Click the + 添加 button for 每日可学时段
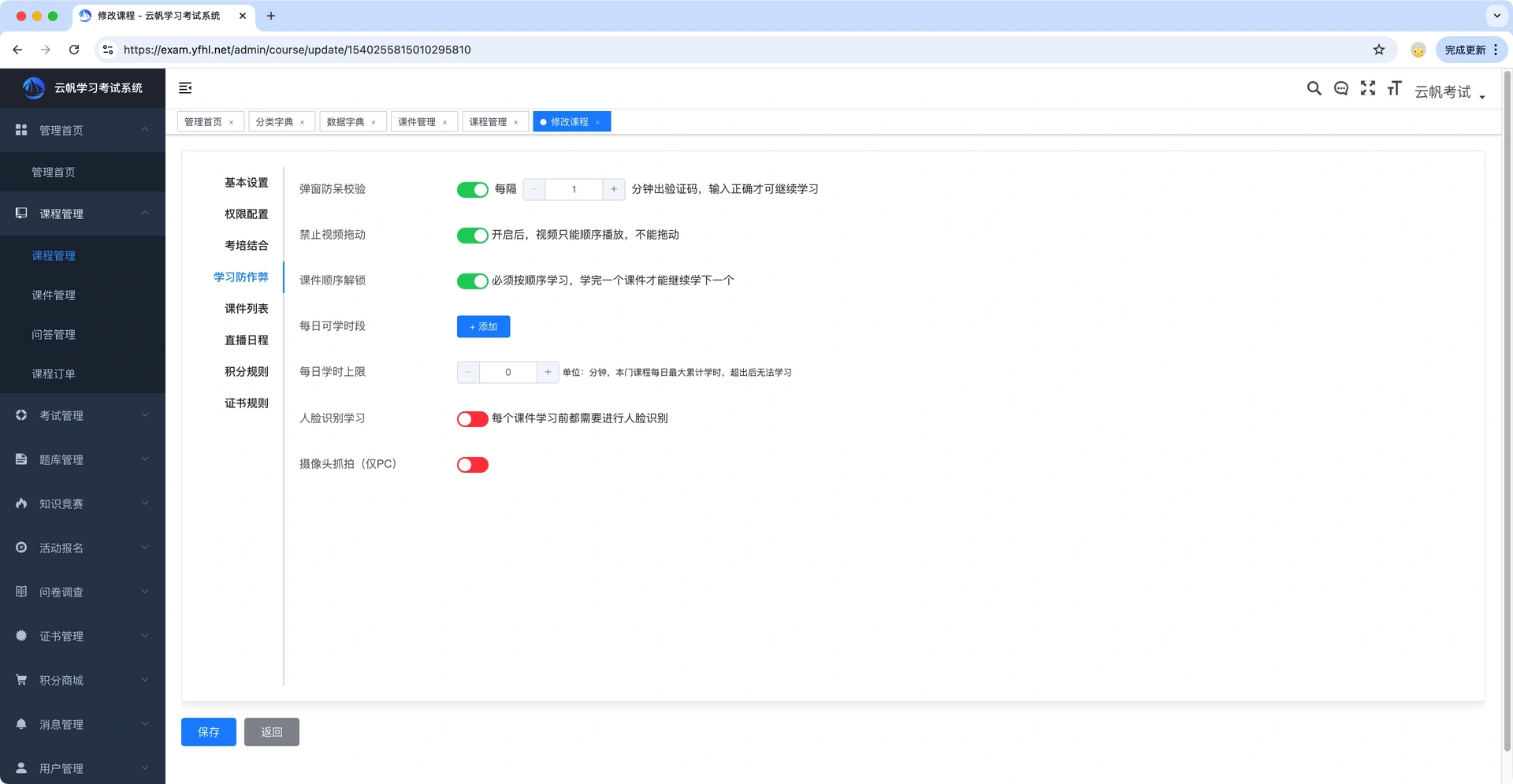1513x784 pixels. [x=483, y=327]
